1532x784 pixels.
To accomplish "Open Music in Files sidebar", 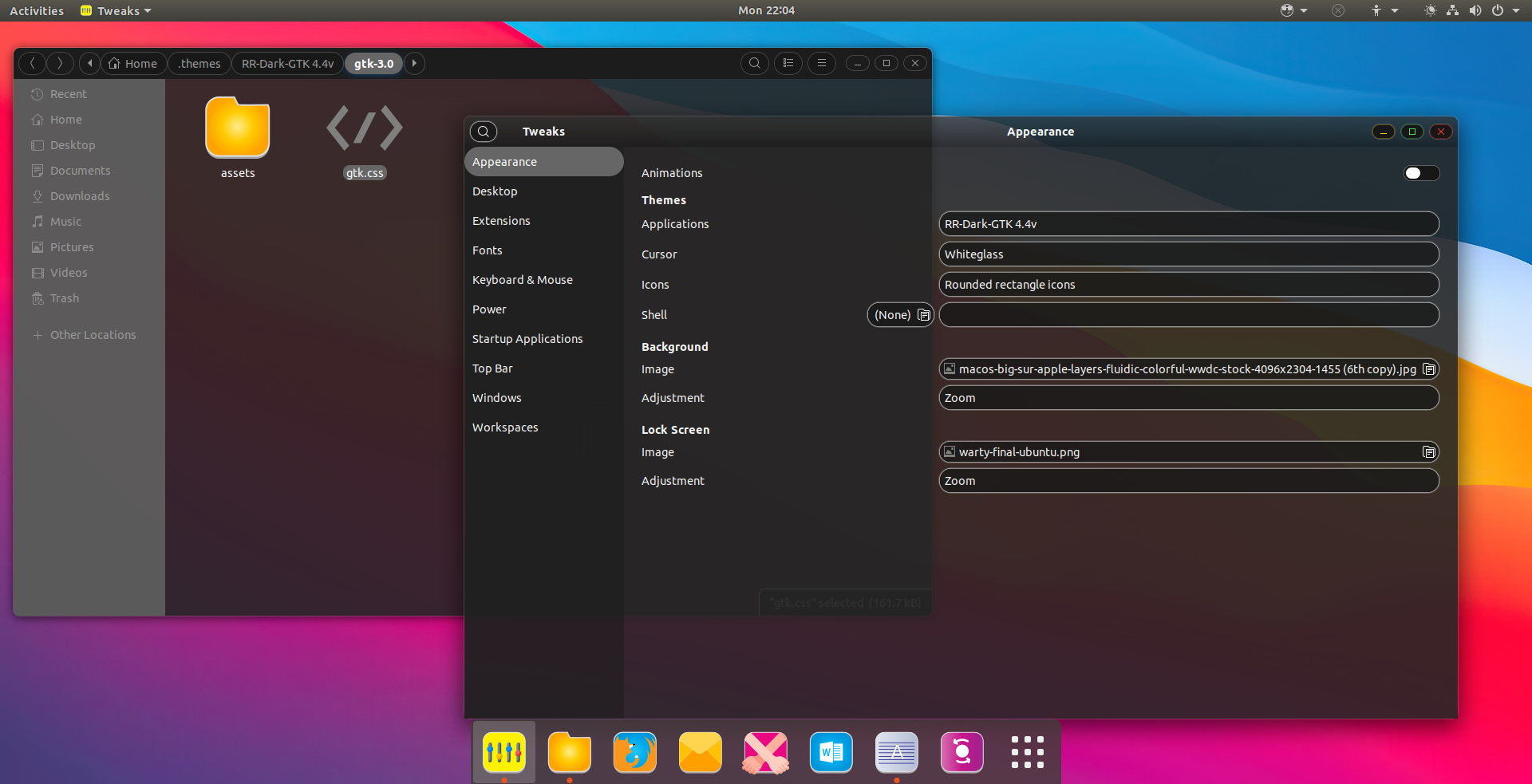I will coord(89,222).
